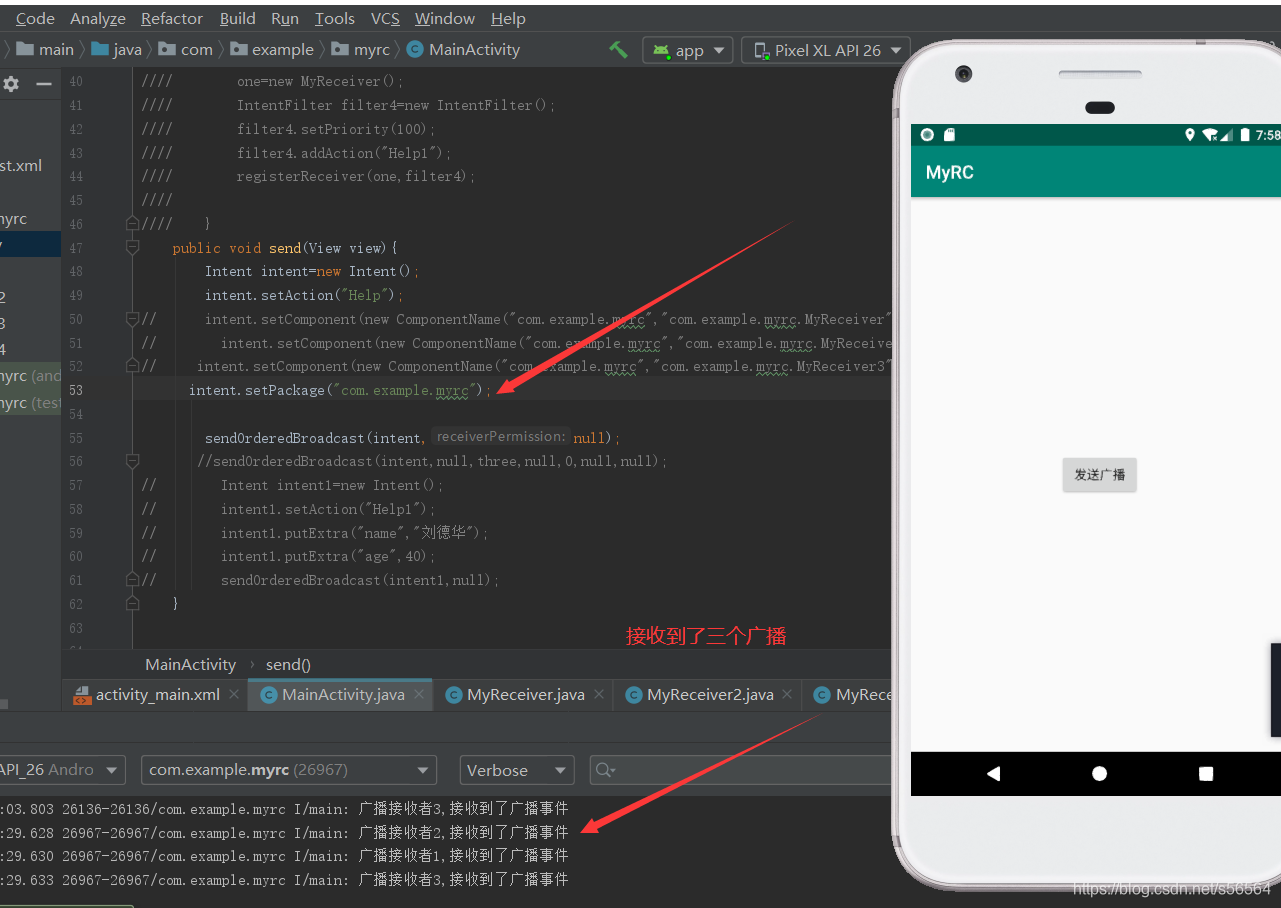Tap the 发送广播 button in emulator
This screenshot has width=1281, height=908.
1099,475
